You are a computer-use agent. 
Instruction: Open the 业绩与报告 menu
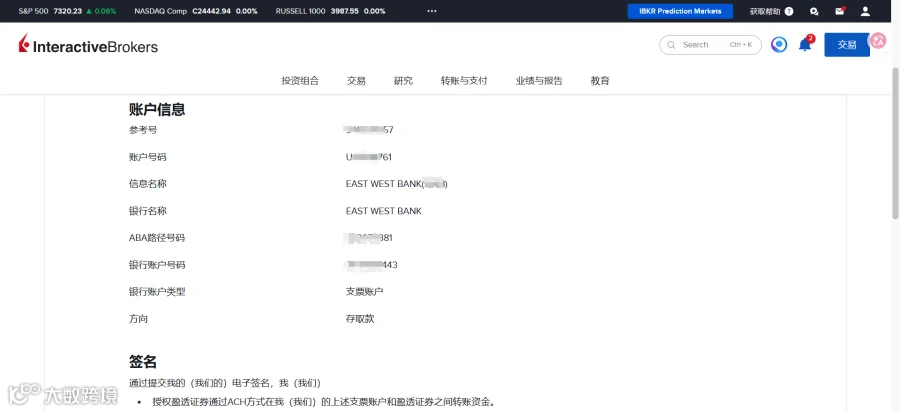pos(539,81)
